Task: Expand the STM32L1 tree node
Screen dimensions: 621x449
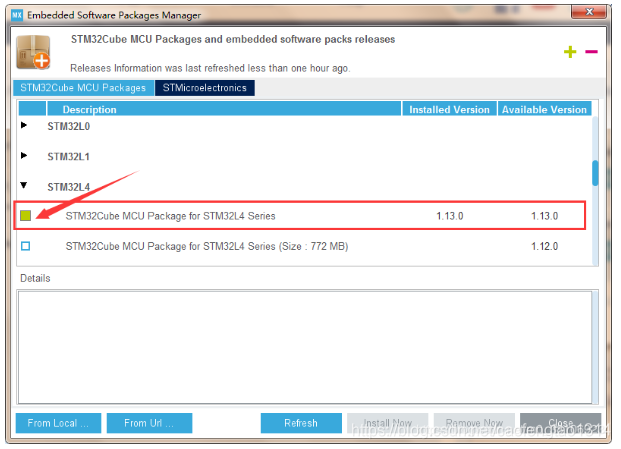Action: (x=24, y=156)
